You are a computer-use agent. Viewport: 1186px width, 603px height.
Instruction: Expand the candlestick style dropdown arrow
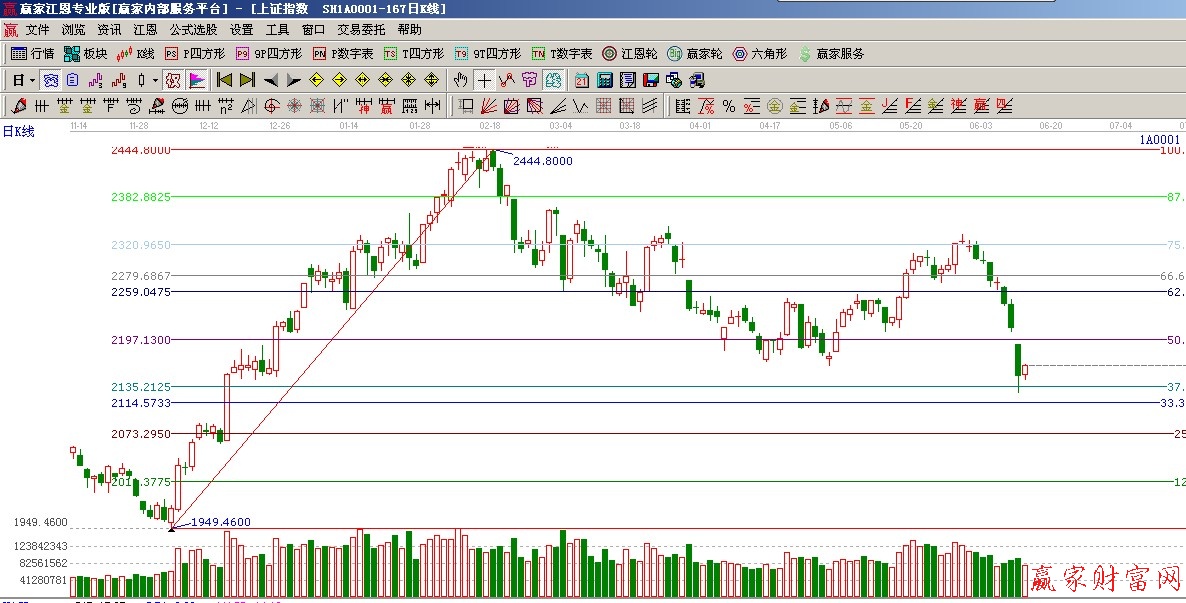[x=155, y=80]
